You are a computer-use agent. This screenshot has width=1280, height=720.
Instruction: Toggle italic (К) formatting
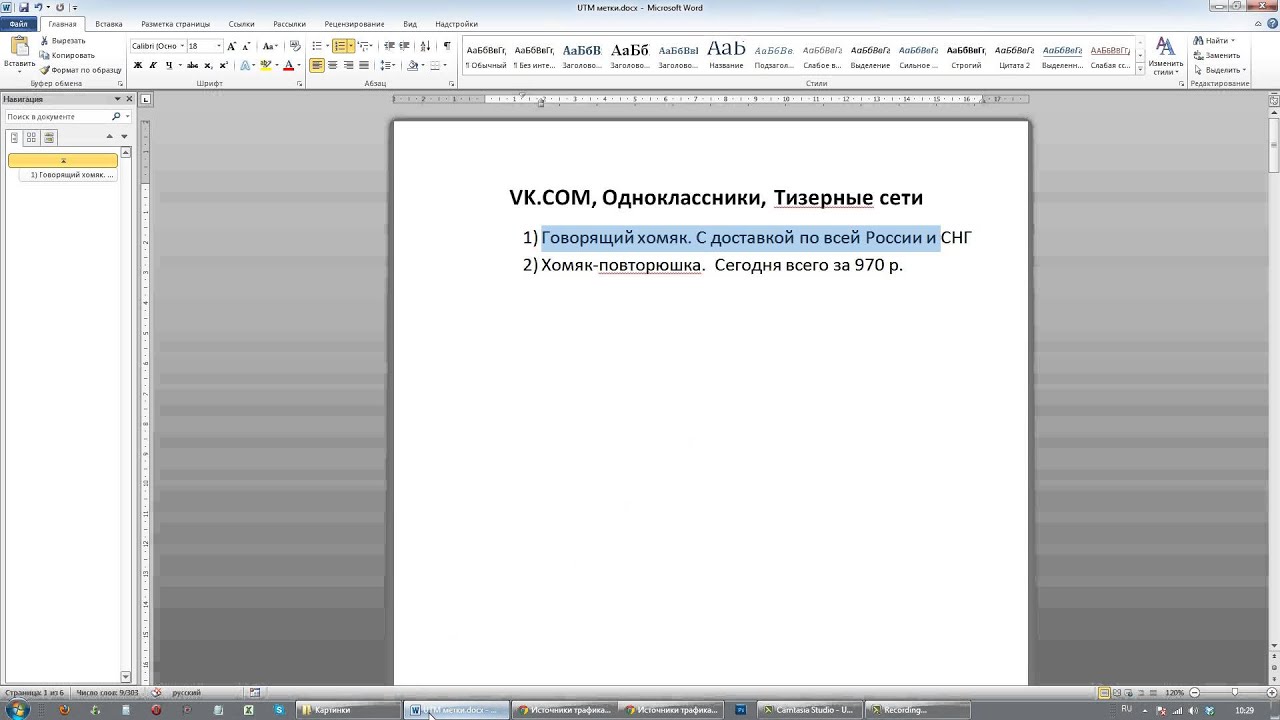[153, 65]
